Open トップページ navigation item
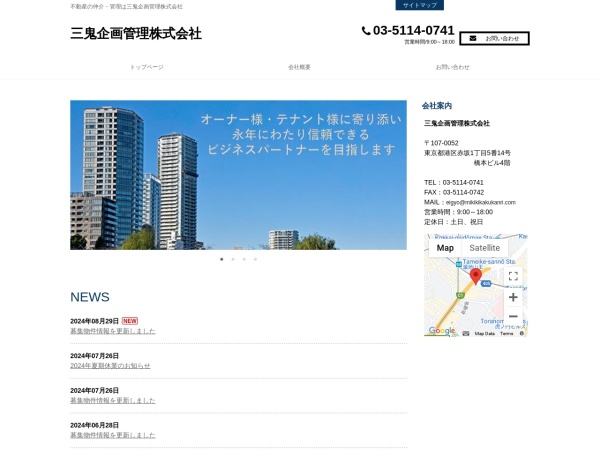This screenshot has width=600, height=450. (x=147, y=67)
